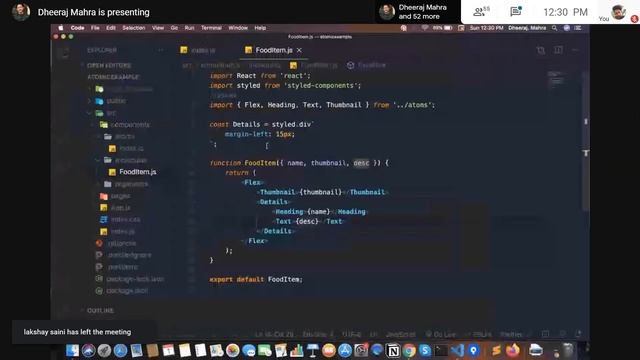Open the View menu

click(x=158, y=28)
